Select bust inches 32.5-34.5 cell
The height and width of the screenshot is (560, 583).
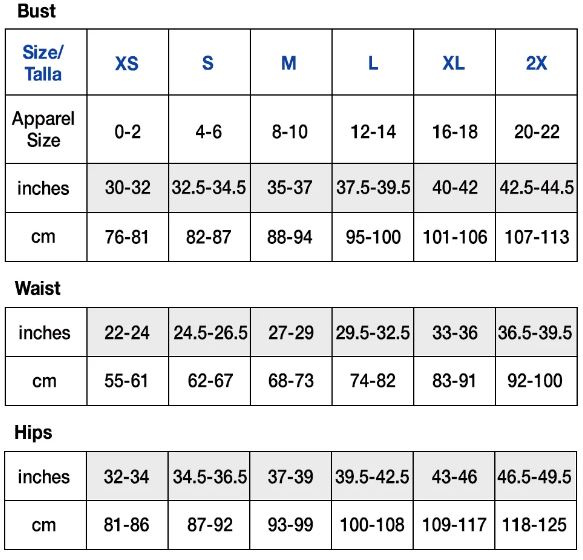209,188
